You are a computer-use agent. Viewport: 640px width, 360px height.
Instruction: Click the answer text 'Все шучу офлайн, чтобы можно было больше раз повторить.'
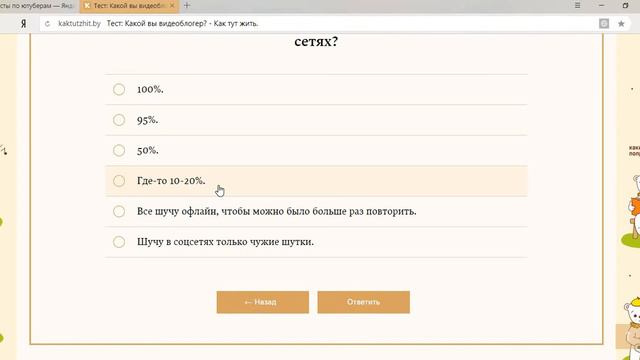point(277,211)
